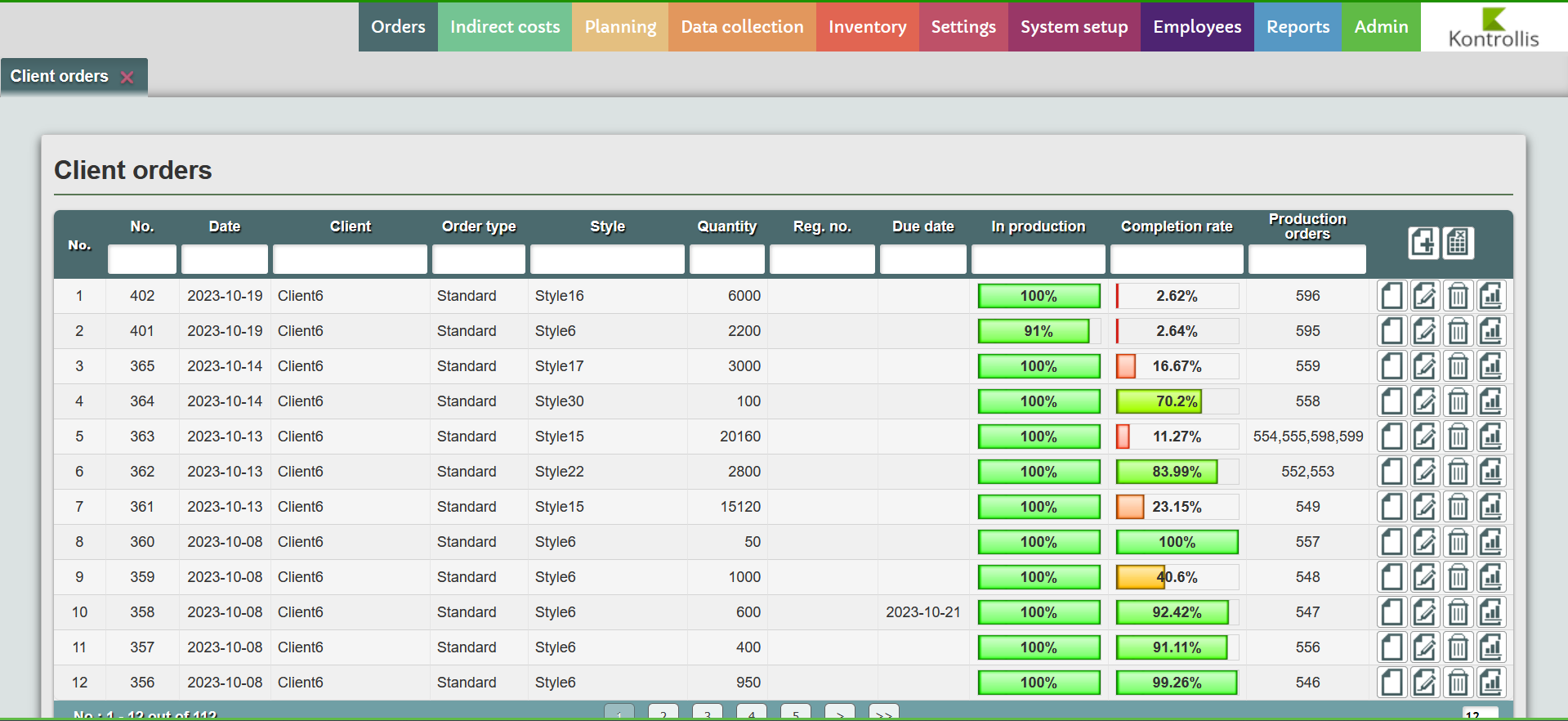
Task: Open chart report icon for order 361
Action: coord(1491,507)
